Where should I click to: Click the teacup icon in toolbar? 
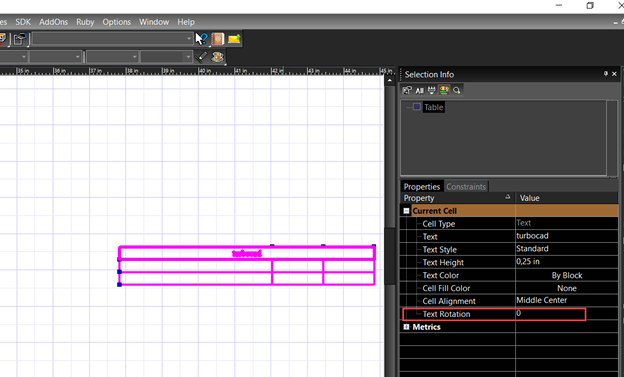pos(218,57)
